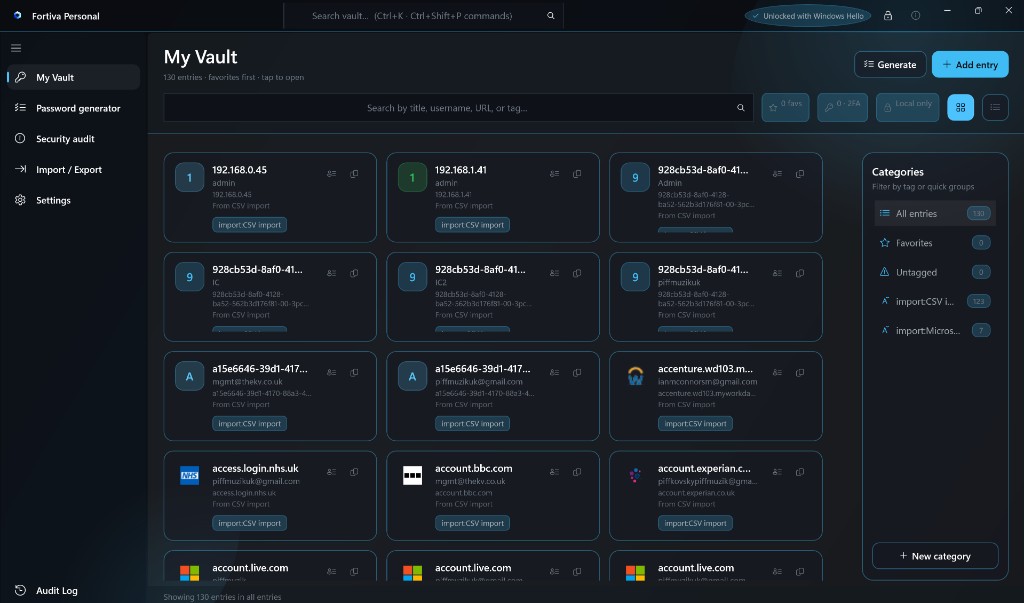This screenshot has width=1024, height=603.
Task: Click the magnifier icon in the top search box
Action: [x=551, y=16]
